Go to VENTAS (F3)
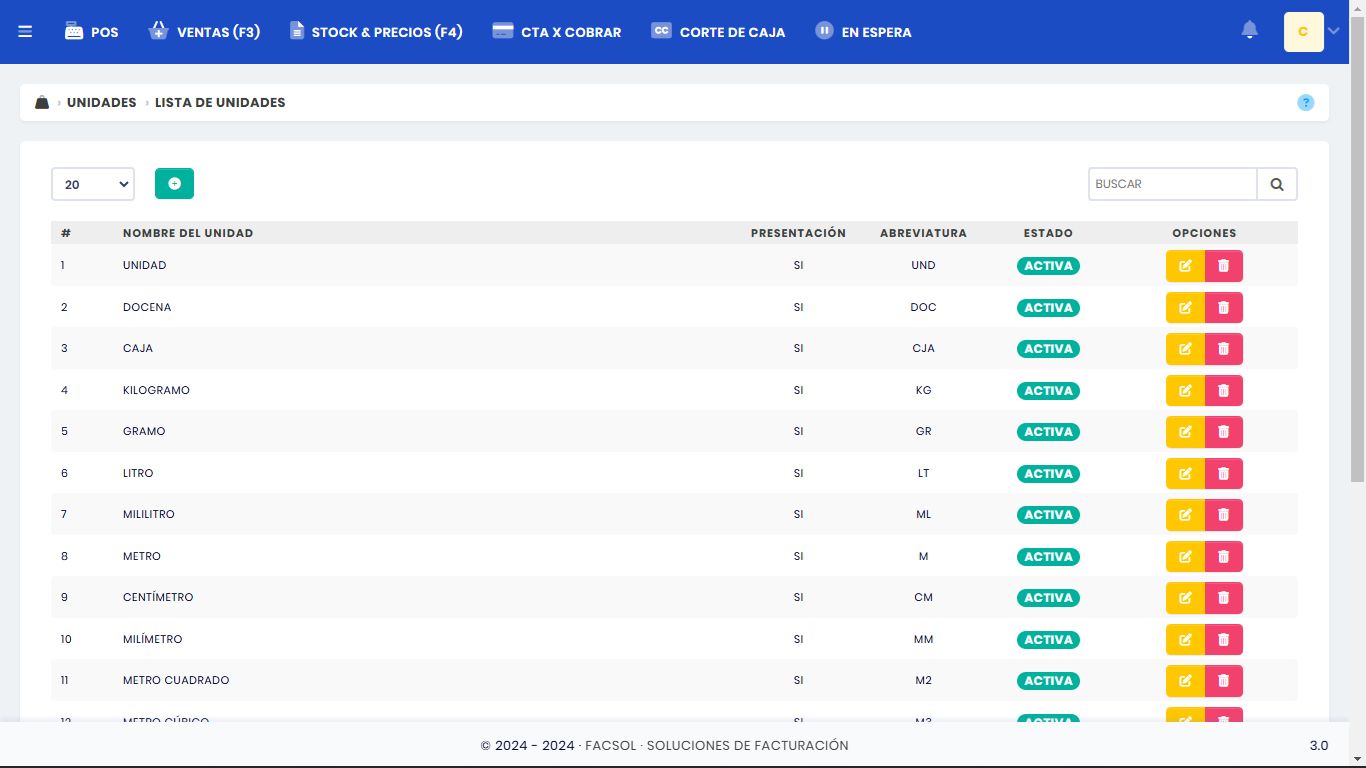Screen dimensions: 1366x768 pos(204,32)
